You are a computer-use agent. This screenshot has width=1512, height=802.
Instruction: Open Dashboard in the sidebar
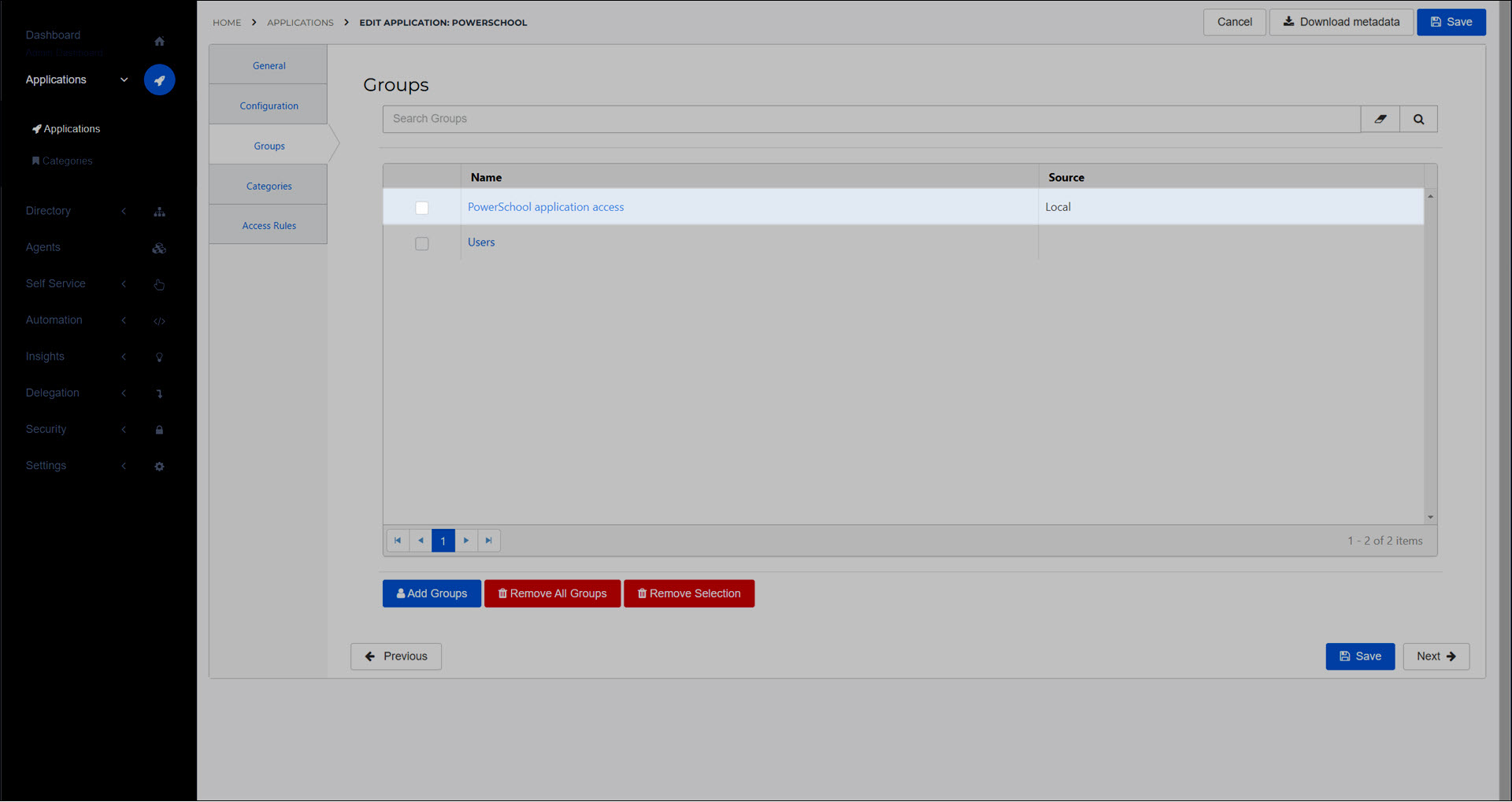click(53, 35)
